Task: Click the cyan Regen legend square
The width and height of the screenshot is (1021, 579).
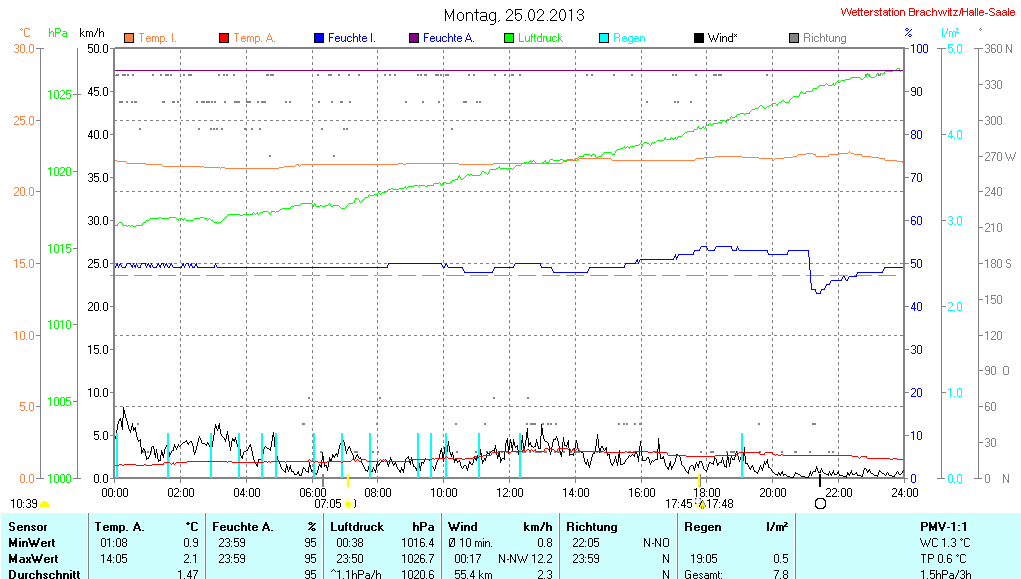Action: (x=604, y=39)
